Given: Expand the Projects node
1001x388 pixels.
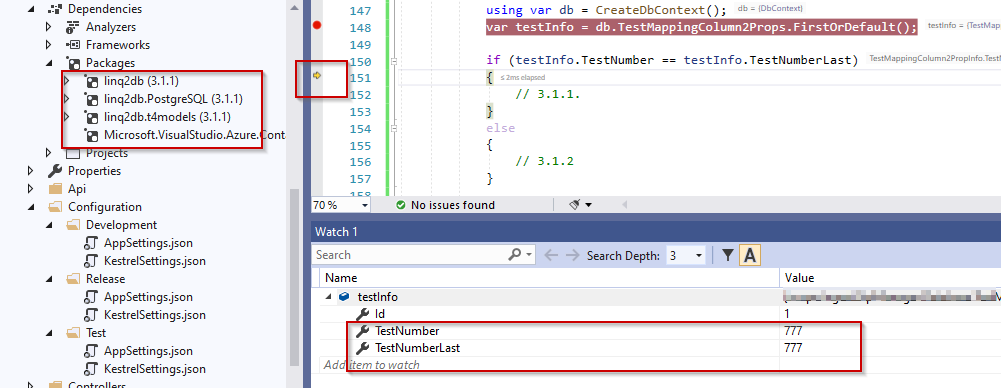Looking at the screenshot, I should (49, 153).
